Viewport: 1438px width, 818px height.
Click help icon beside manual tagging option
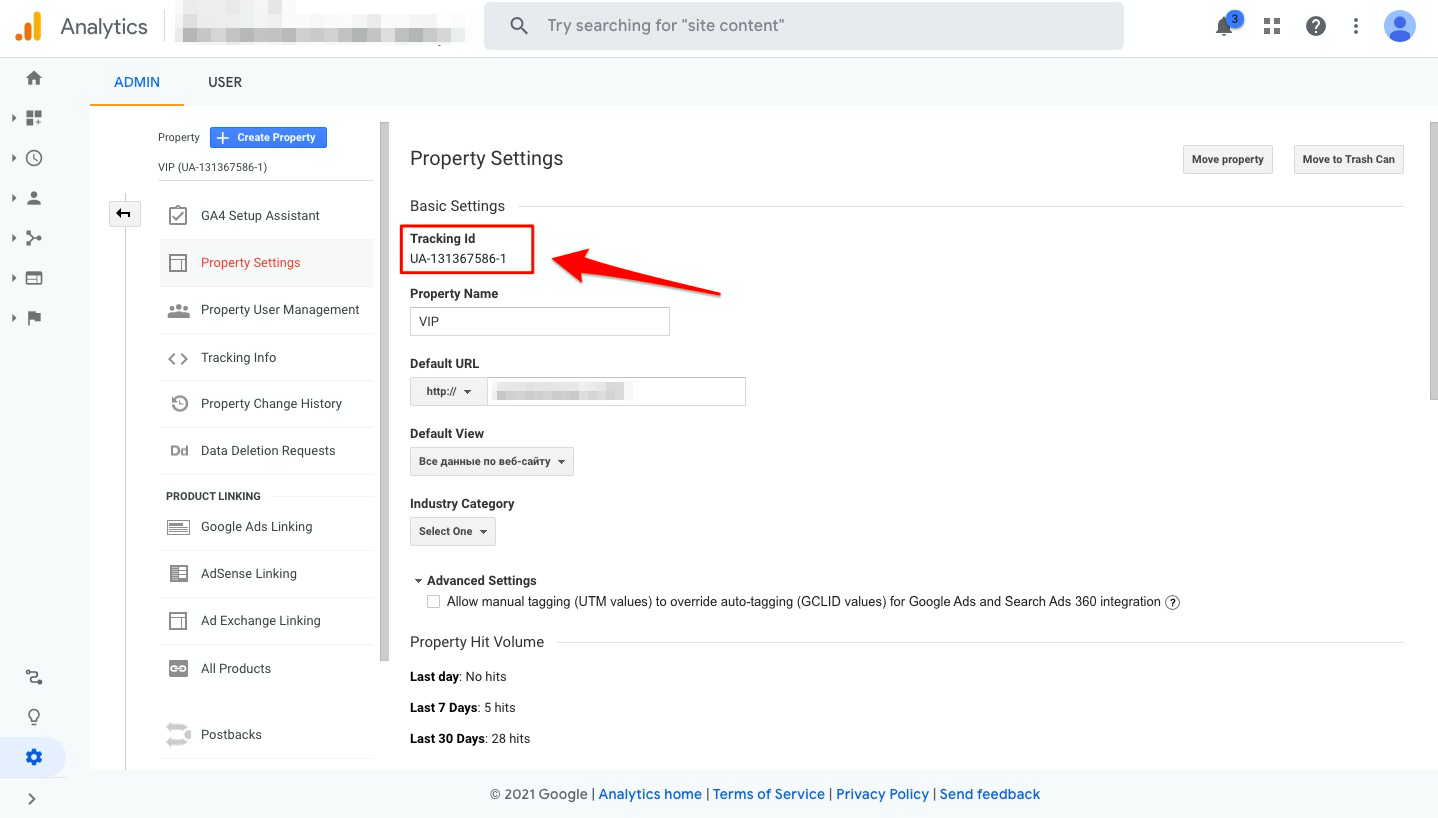[x=1173, y=602]
